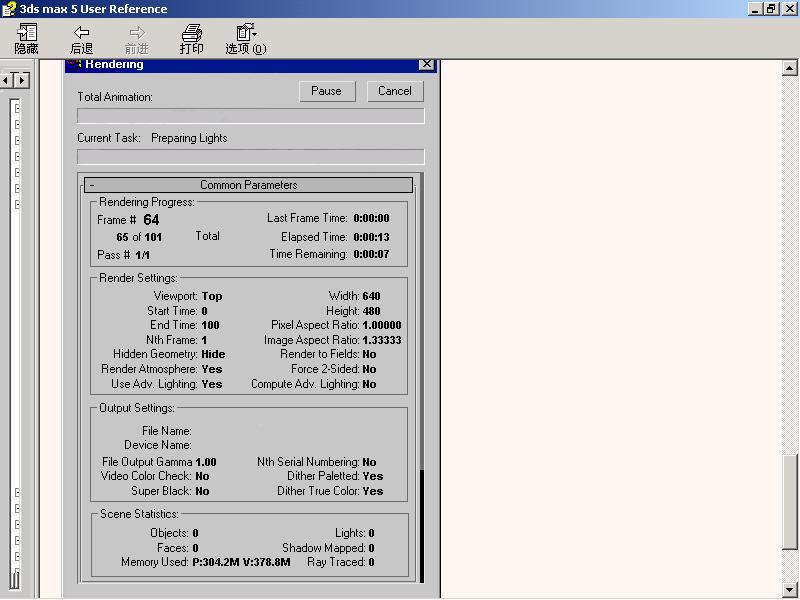Image resolution: width=800 pixels, height=600 pixels.
Task: Cancel the rendering
Action: pyautogui.click(x=395, y=91)
